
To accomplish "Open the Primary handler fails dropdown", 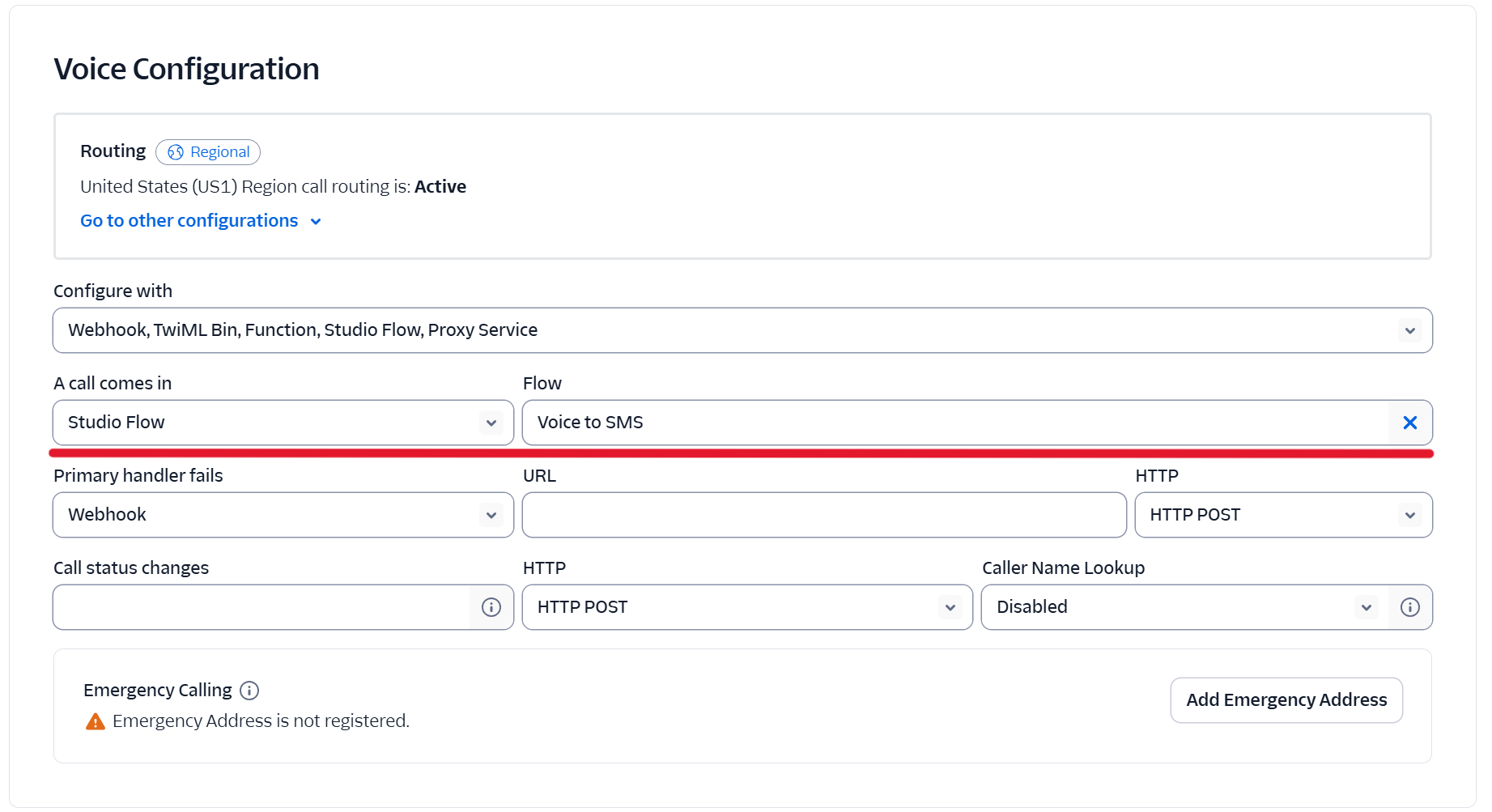I will coord(283,515).
